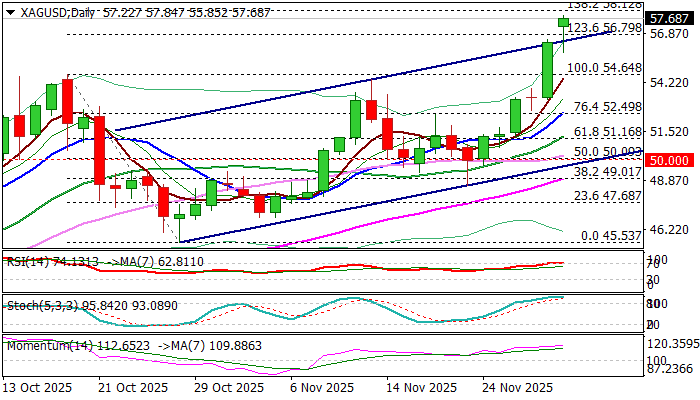Click the current price label 57.687
The width and height of the screenshot is (700, 400).
coord(668,18)
